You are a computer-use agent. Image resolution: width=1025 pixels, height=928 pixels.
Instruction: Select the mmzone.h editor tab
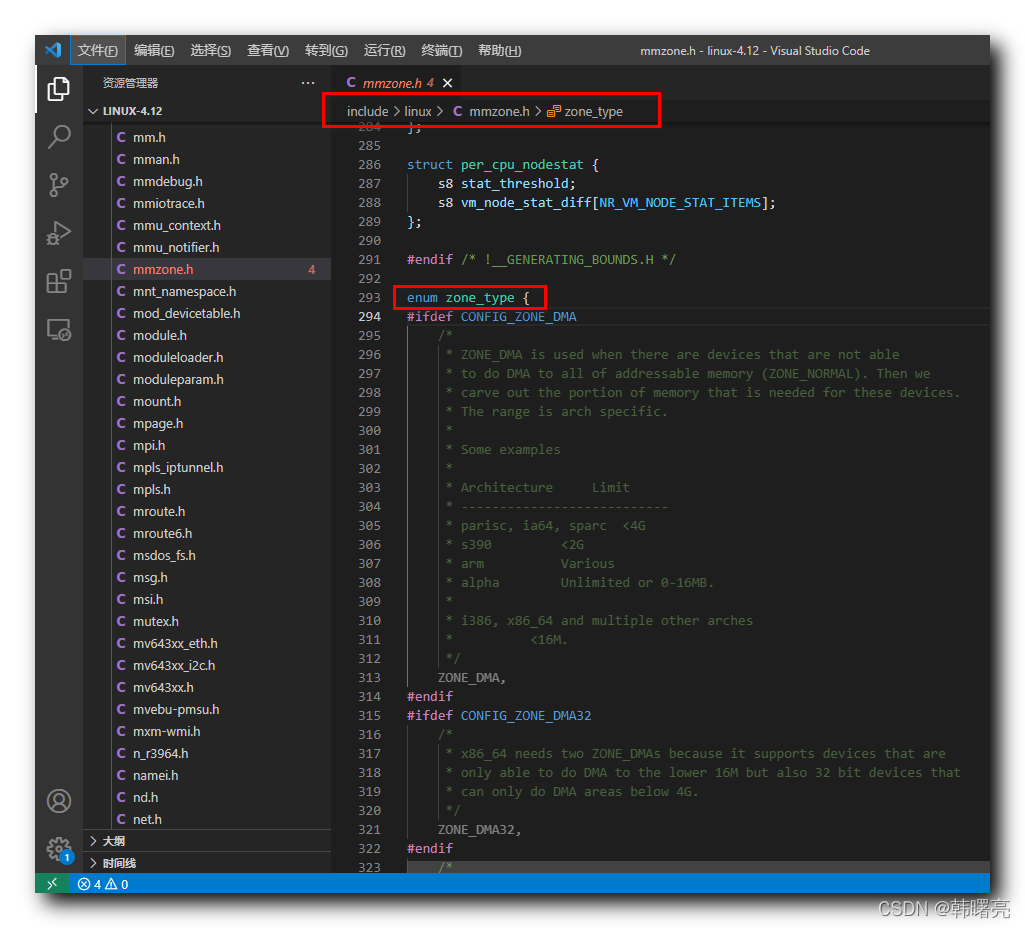(397, 83)
